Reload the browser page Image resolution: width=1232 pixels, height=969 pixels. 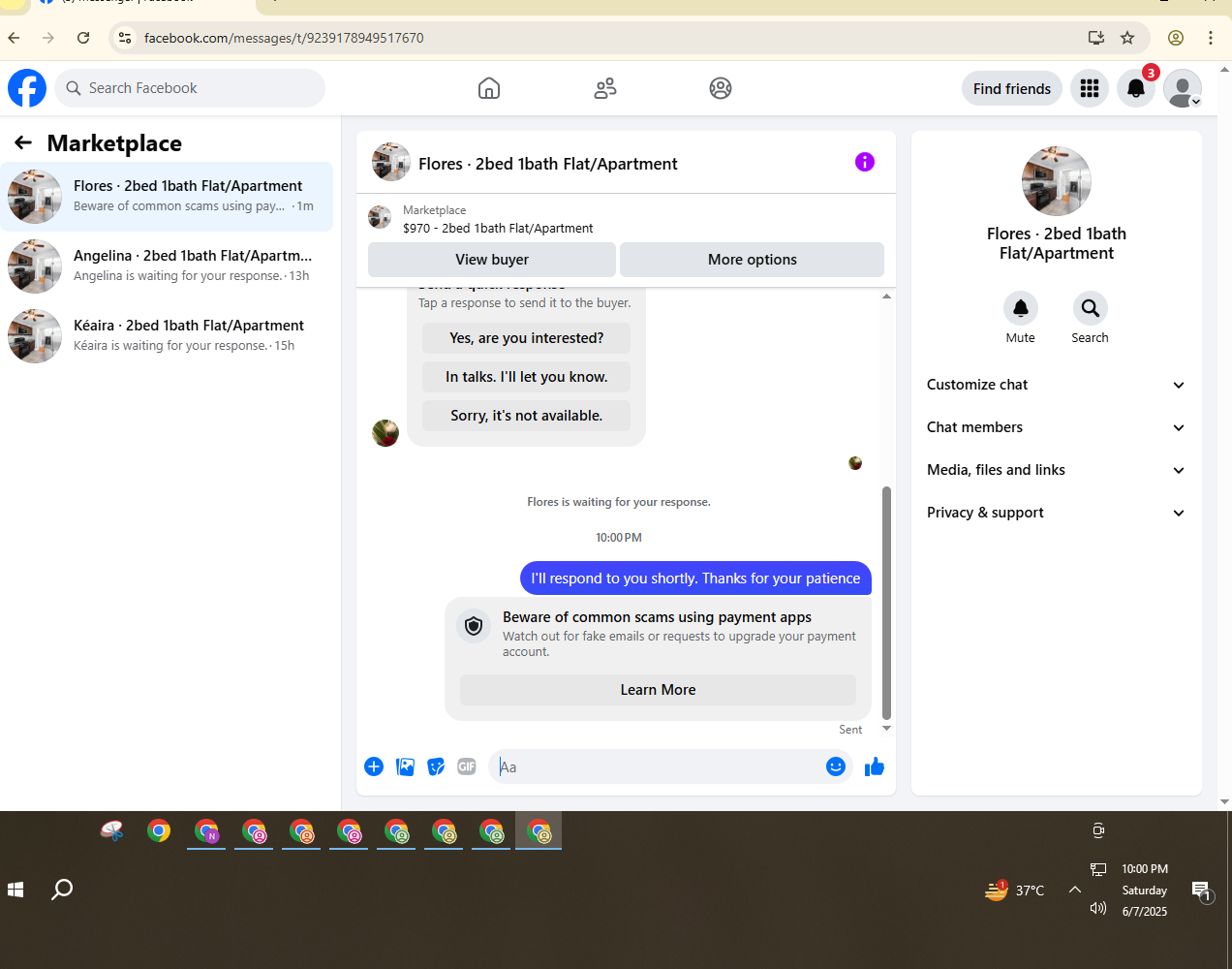83,38
